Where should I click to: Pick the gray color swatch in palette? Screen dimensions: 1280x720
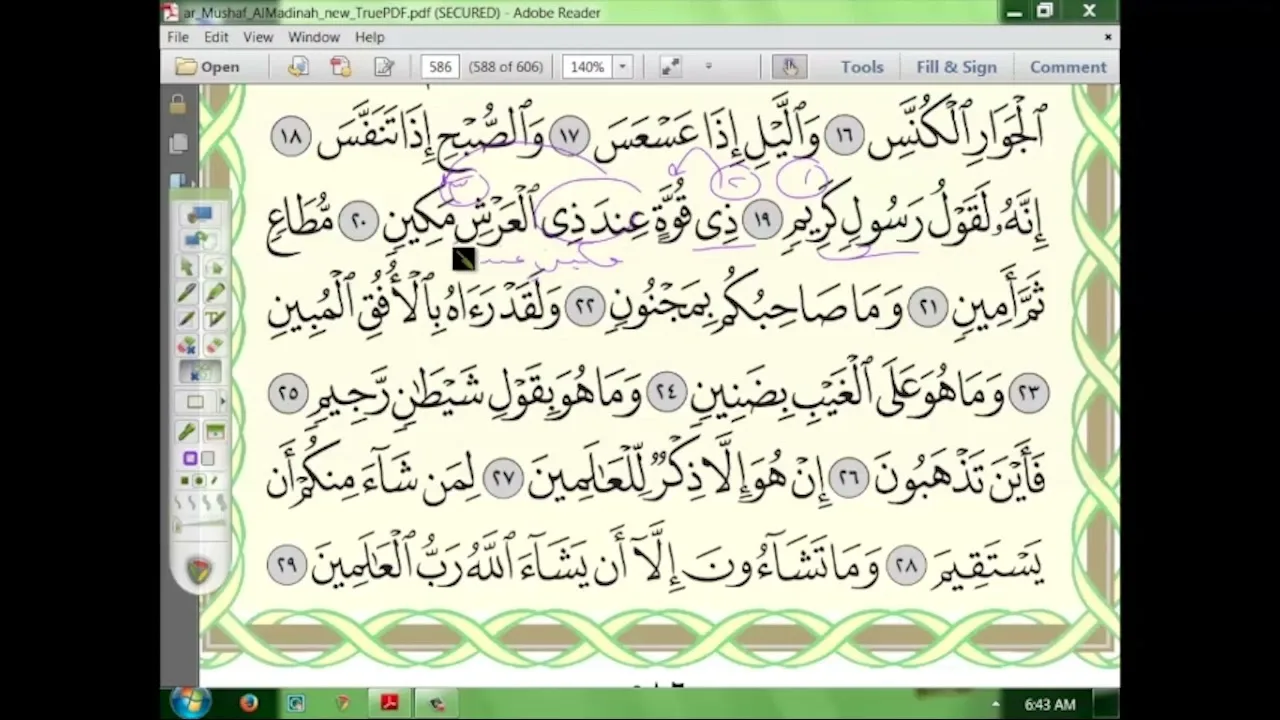pyautogui.click(x=207, y=458)
